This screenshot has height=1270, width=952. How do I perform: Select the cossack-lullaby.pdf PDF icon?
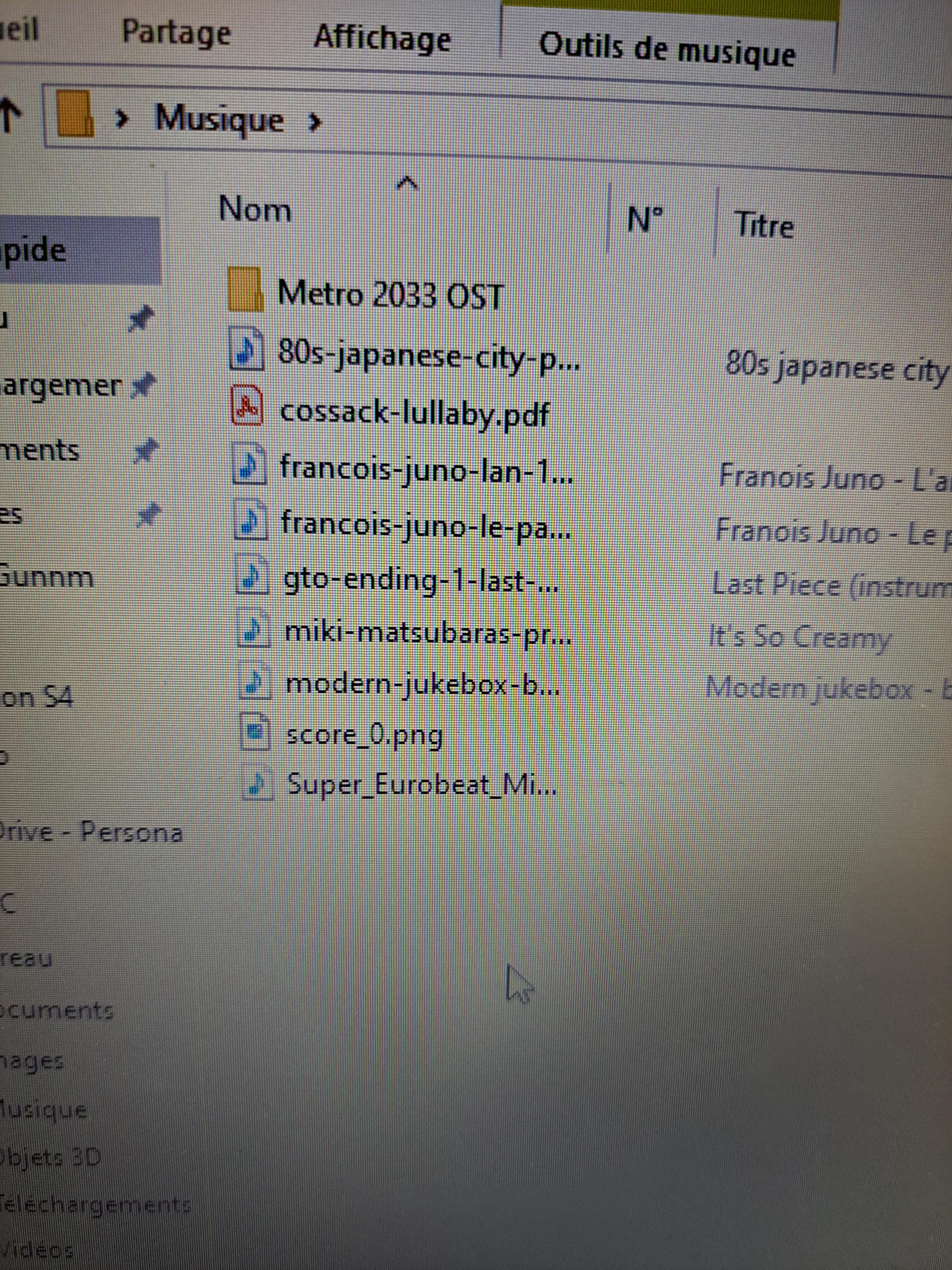247,405
